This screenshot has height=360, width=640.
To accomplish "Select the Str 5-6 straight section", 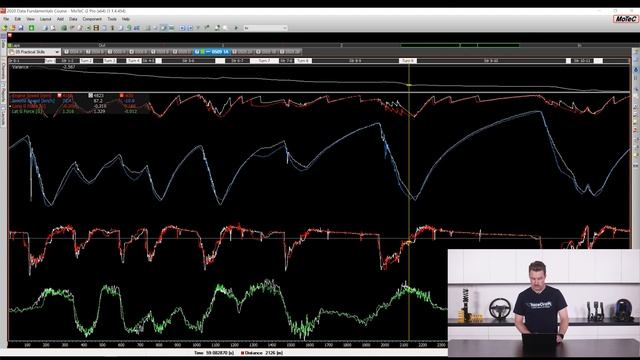I will [188, 61].
